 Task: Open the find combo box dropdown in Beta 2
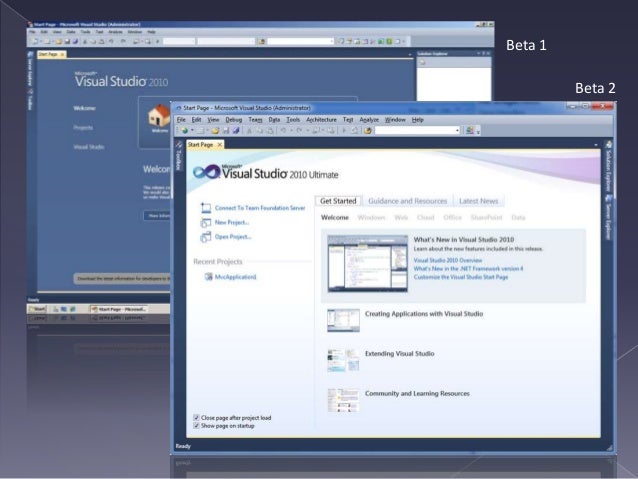click(x=457, y=131)
